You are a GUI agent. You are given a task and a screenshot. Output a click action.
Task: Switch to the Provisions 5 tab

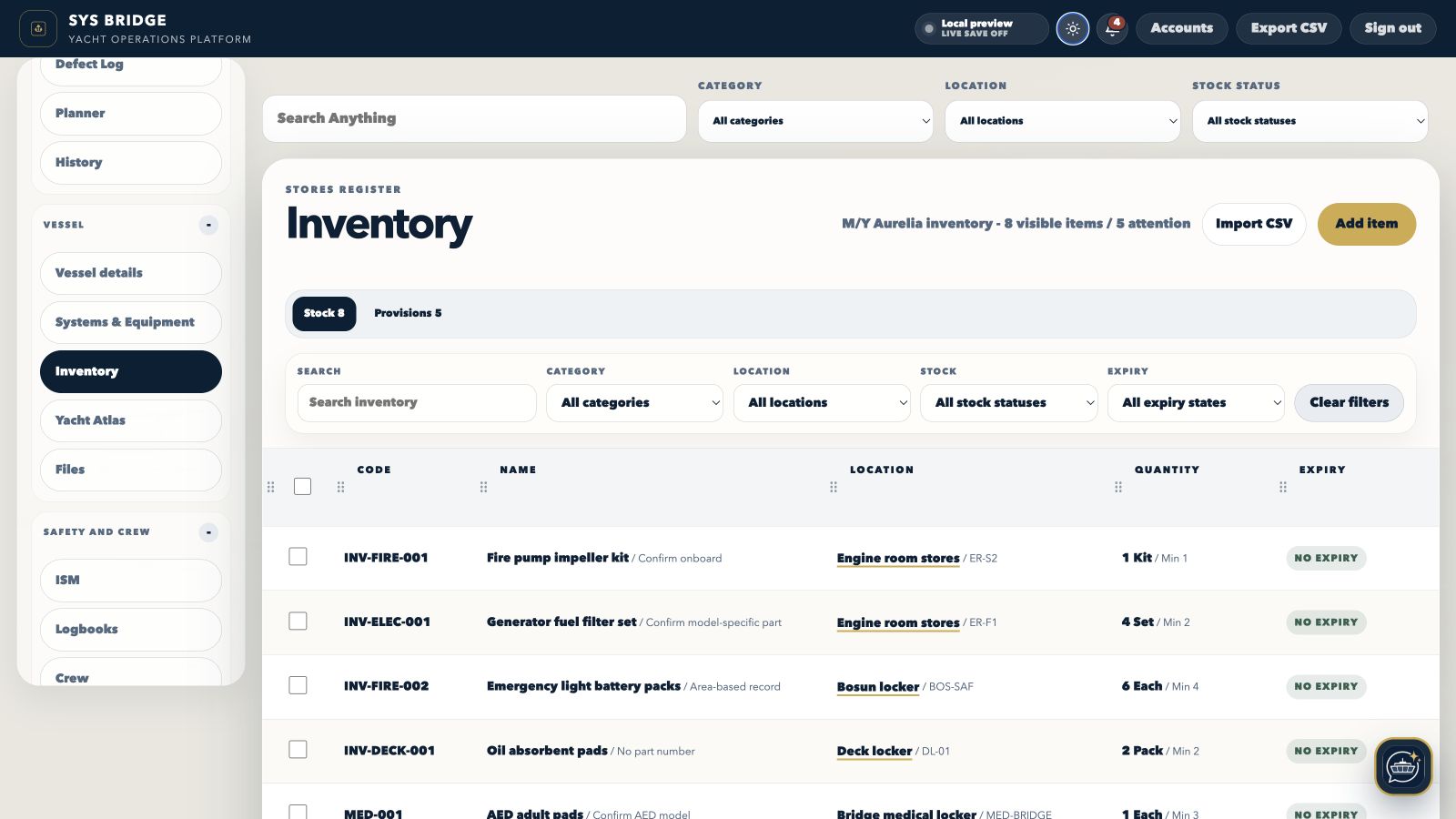pos(408,313)
